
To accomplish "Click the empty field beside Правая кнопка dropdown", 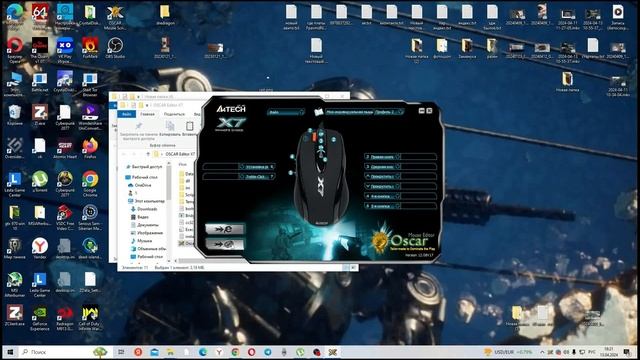I will (x=418, y=157).
